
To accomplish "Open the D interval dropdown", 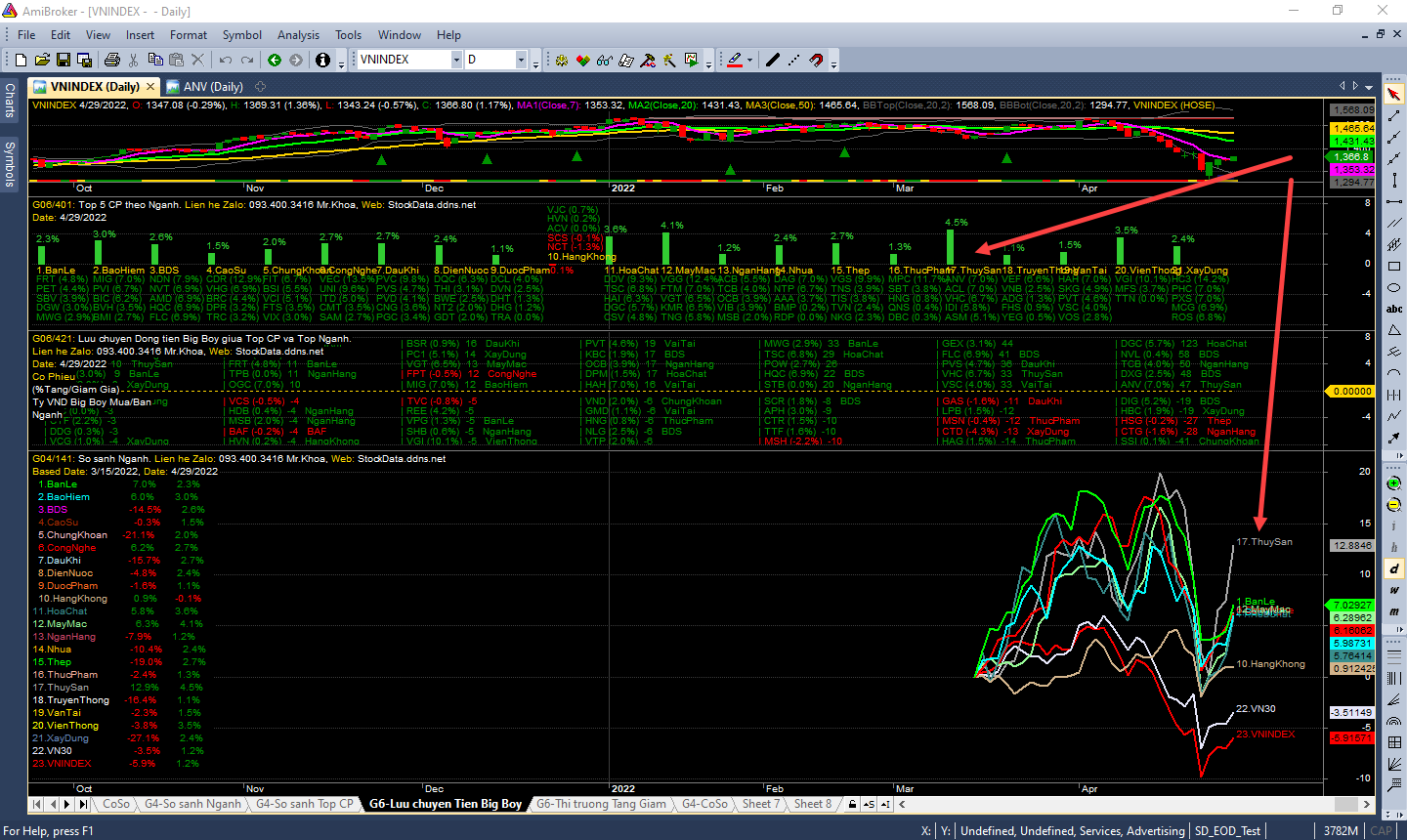I will pos(521,60).
